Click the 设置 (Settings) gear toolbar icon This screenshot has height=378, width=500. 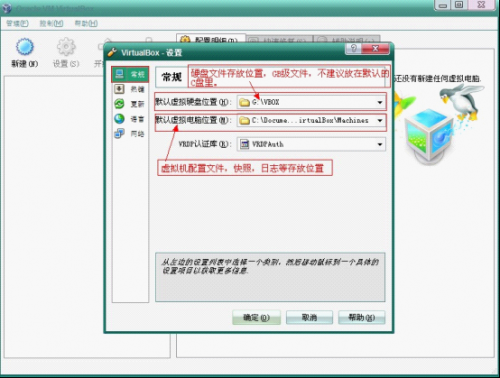(x=66, y=47)
